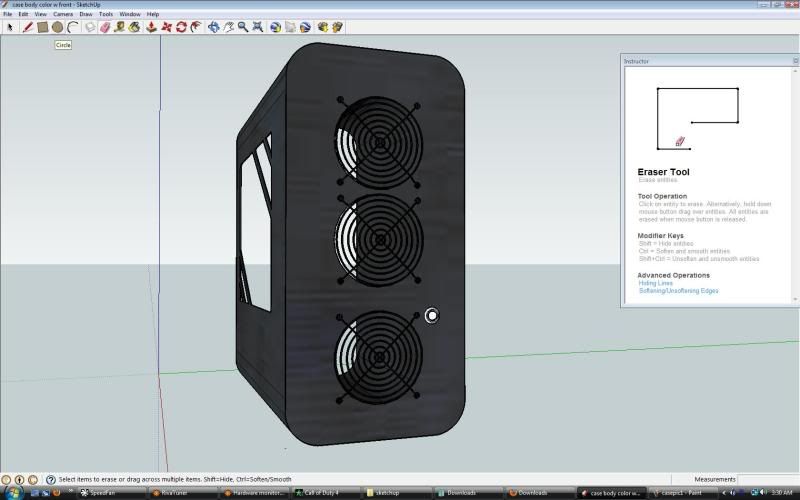Select the Tape Measure tool
Viewport: 800px width, 500px height.
120,27
